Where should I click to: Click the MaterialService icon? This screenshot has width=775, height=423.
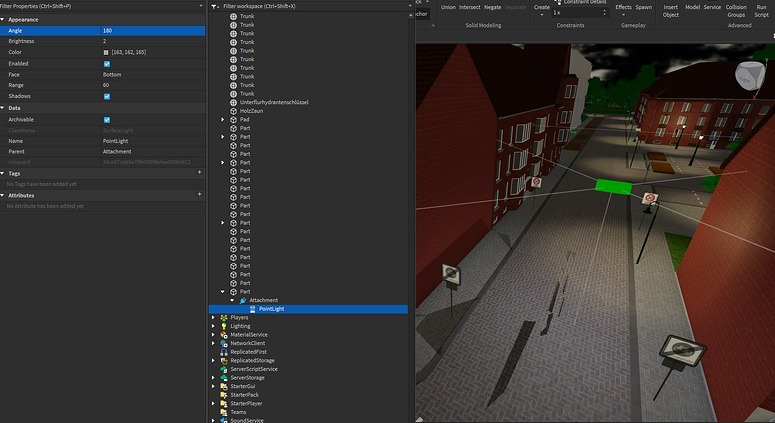224,335
